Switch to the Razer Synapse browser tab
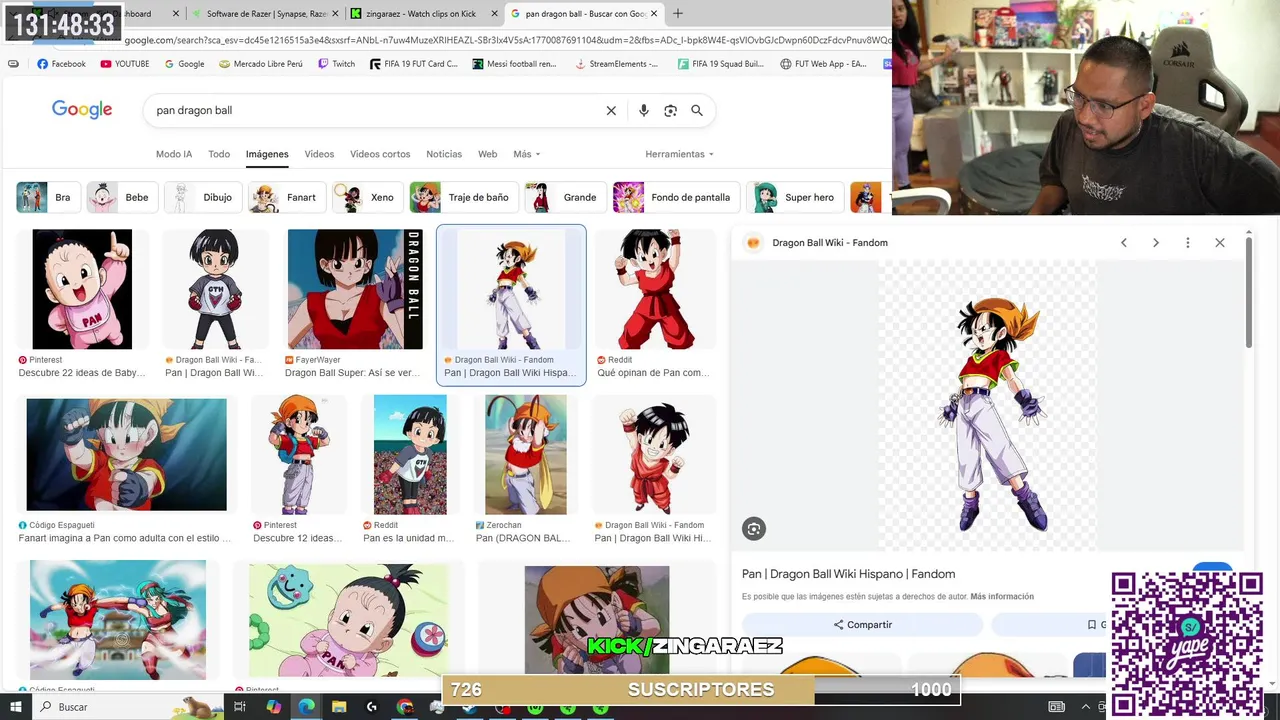This screenshot has height=720, width=1280. click(265, 14)
